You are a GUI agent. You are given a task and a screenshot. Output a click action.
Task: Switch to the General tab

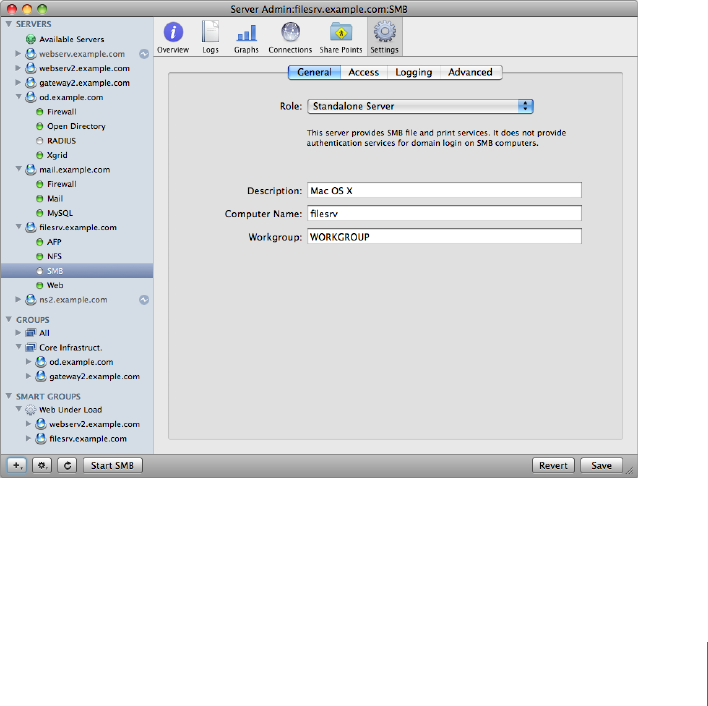(x=314, y=72)
